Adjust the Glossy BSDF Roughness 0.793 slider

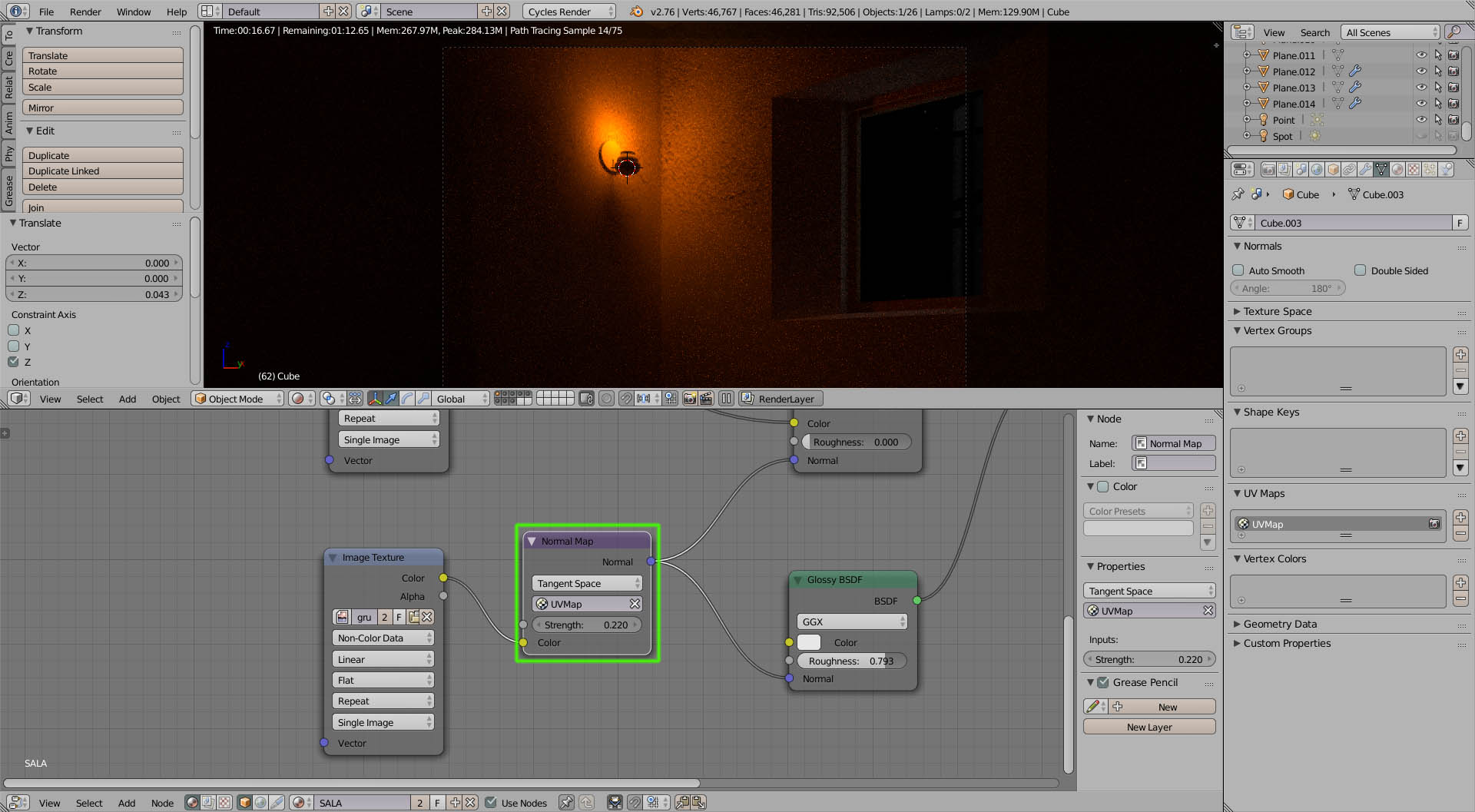click(852, 661)
